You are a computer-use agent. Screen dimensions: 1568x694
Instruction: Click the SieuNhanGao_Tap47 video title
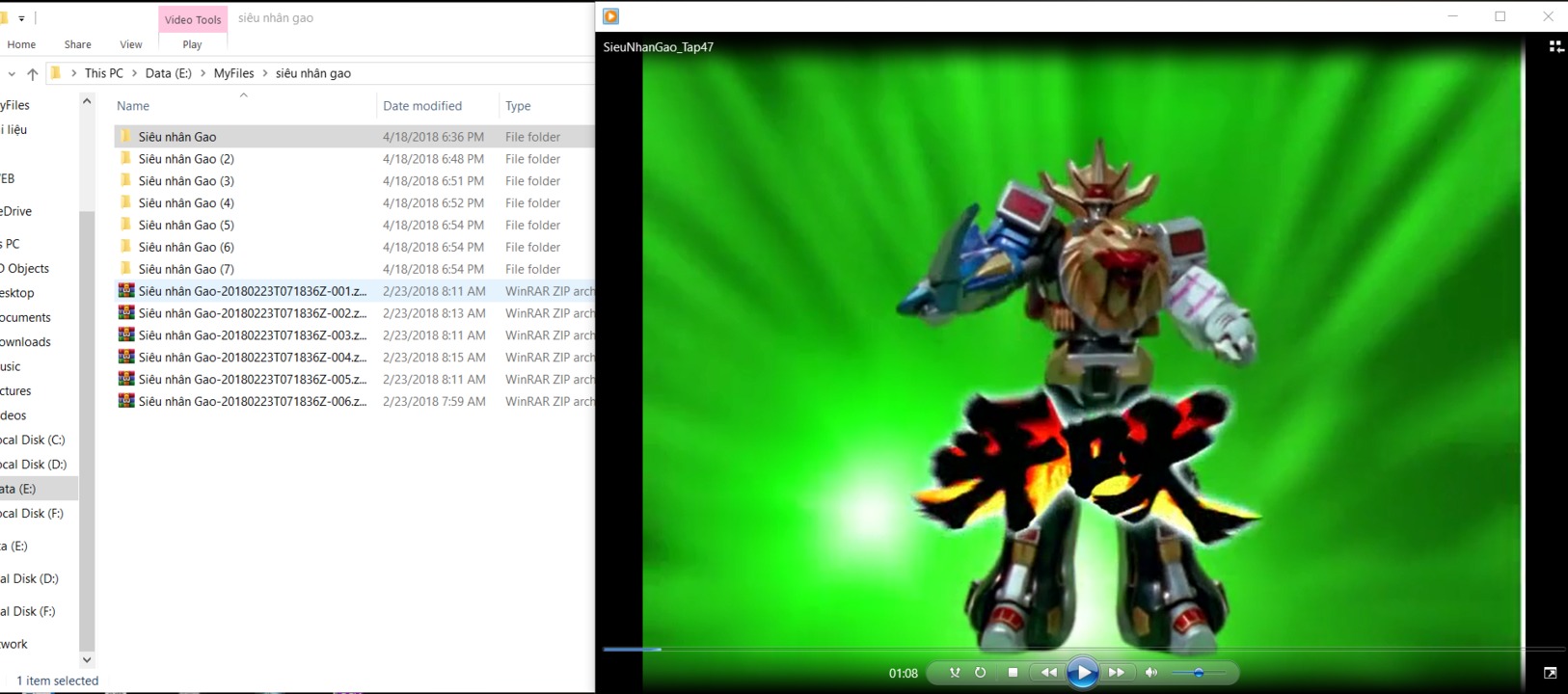point(659,47)
